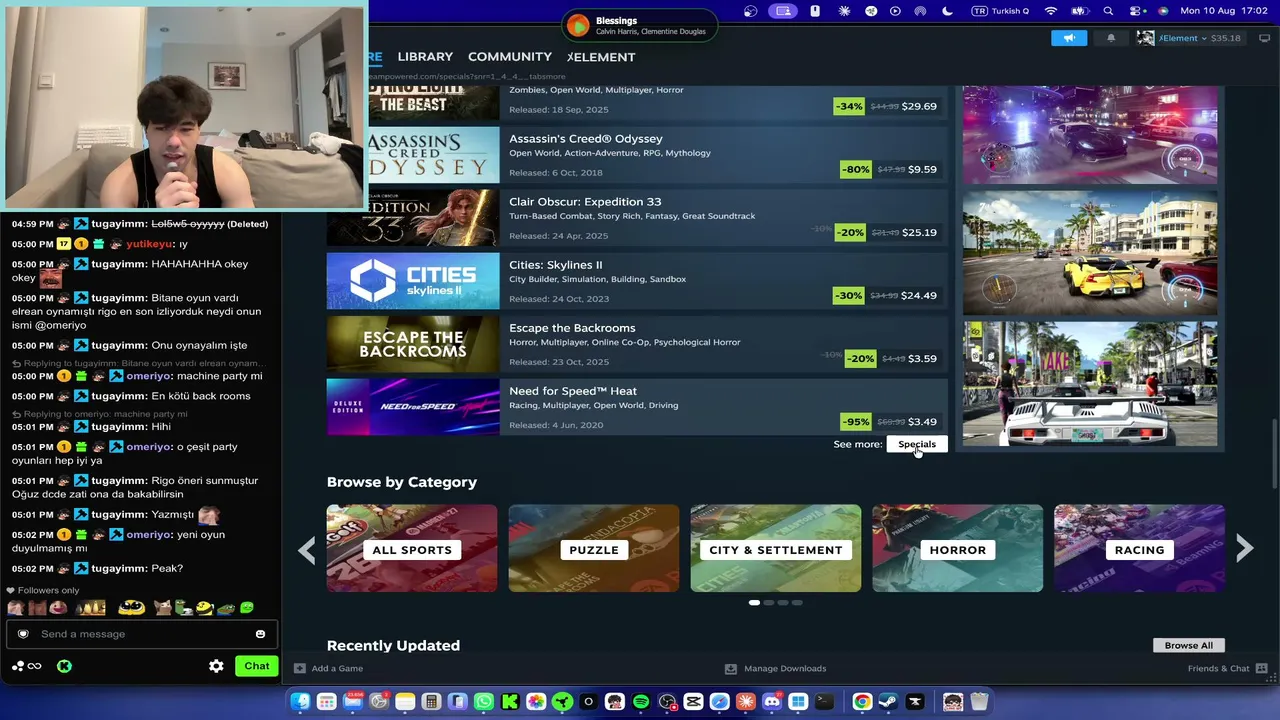
Task: Click the Cities Skylines II capsule image
Action: coord(413,281)
